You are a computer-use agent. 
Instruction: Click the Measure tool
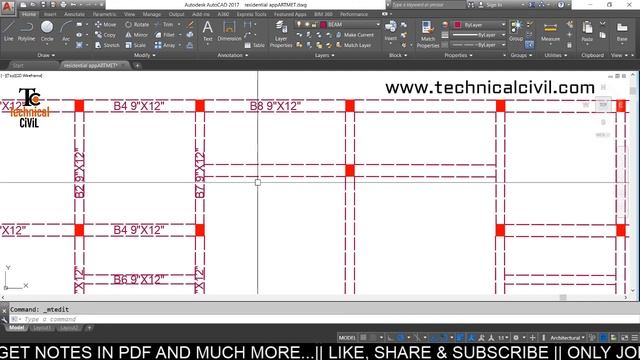click(550, 32)
